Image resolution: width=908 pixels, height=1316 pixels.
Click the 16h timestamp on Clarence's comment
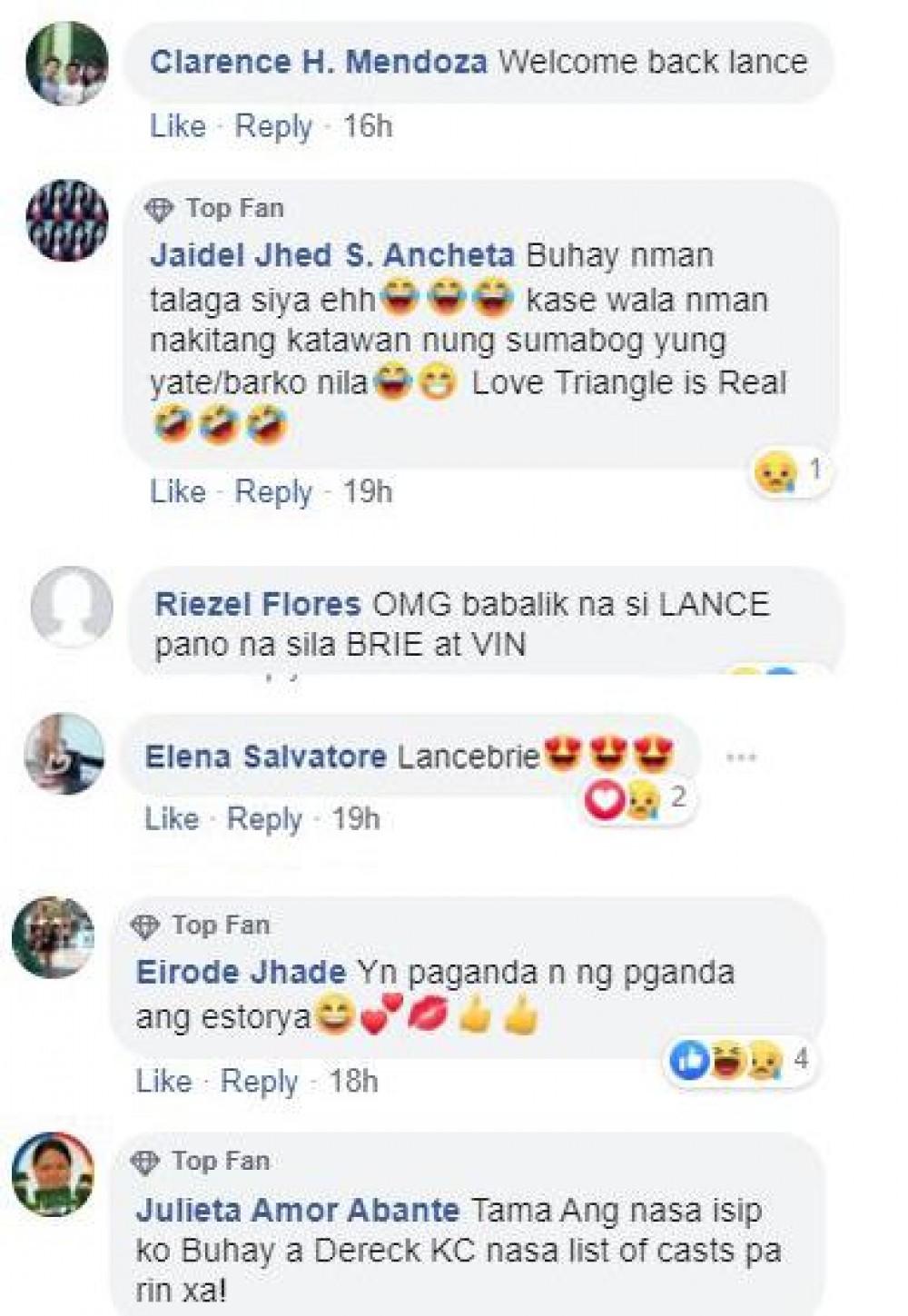coord(368,126)
